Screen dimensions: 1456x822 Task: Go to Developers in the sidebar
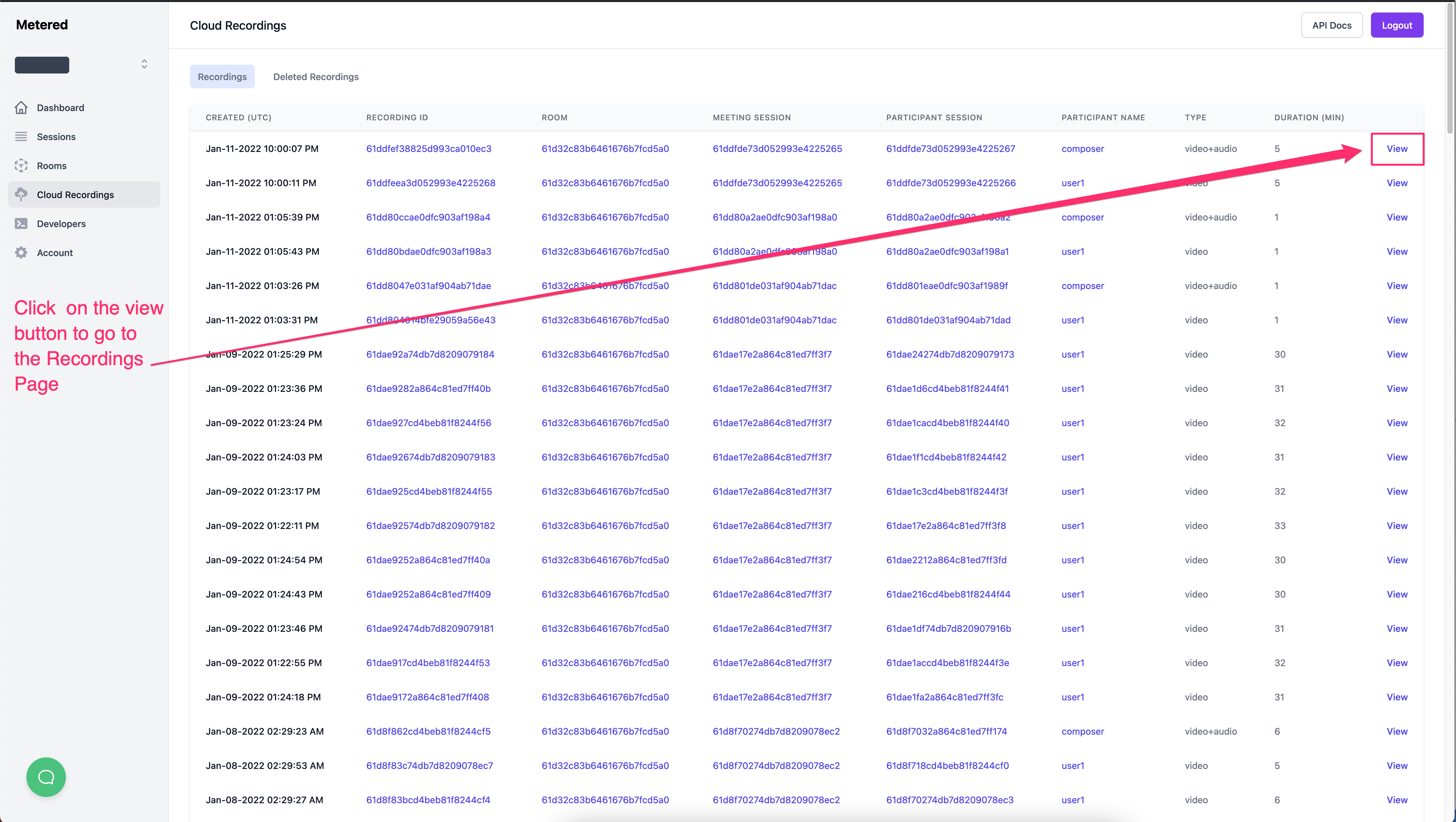click(x=84, y=223)
